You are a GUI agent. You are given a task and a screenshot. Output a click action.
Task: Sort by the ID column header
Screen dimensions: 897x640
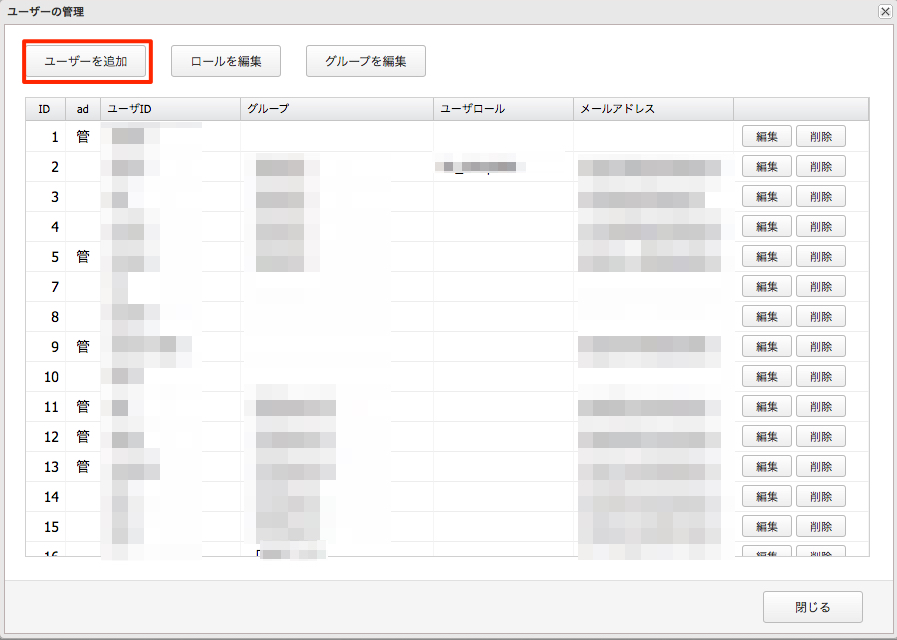click(45, 109)
